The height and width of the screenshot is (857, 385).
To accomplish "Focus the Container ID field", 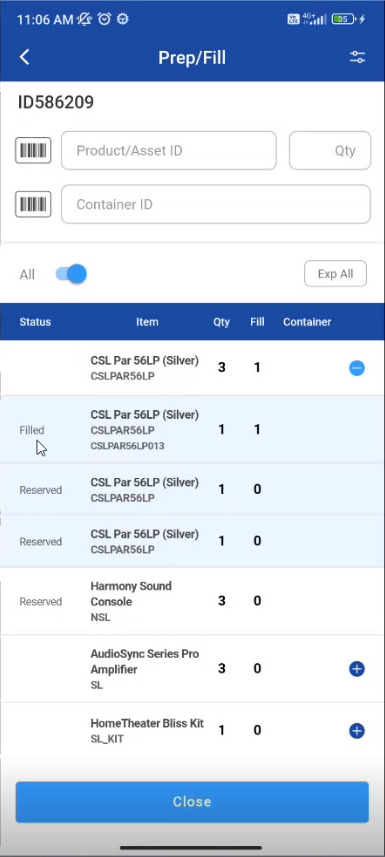I will 215,204.
